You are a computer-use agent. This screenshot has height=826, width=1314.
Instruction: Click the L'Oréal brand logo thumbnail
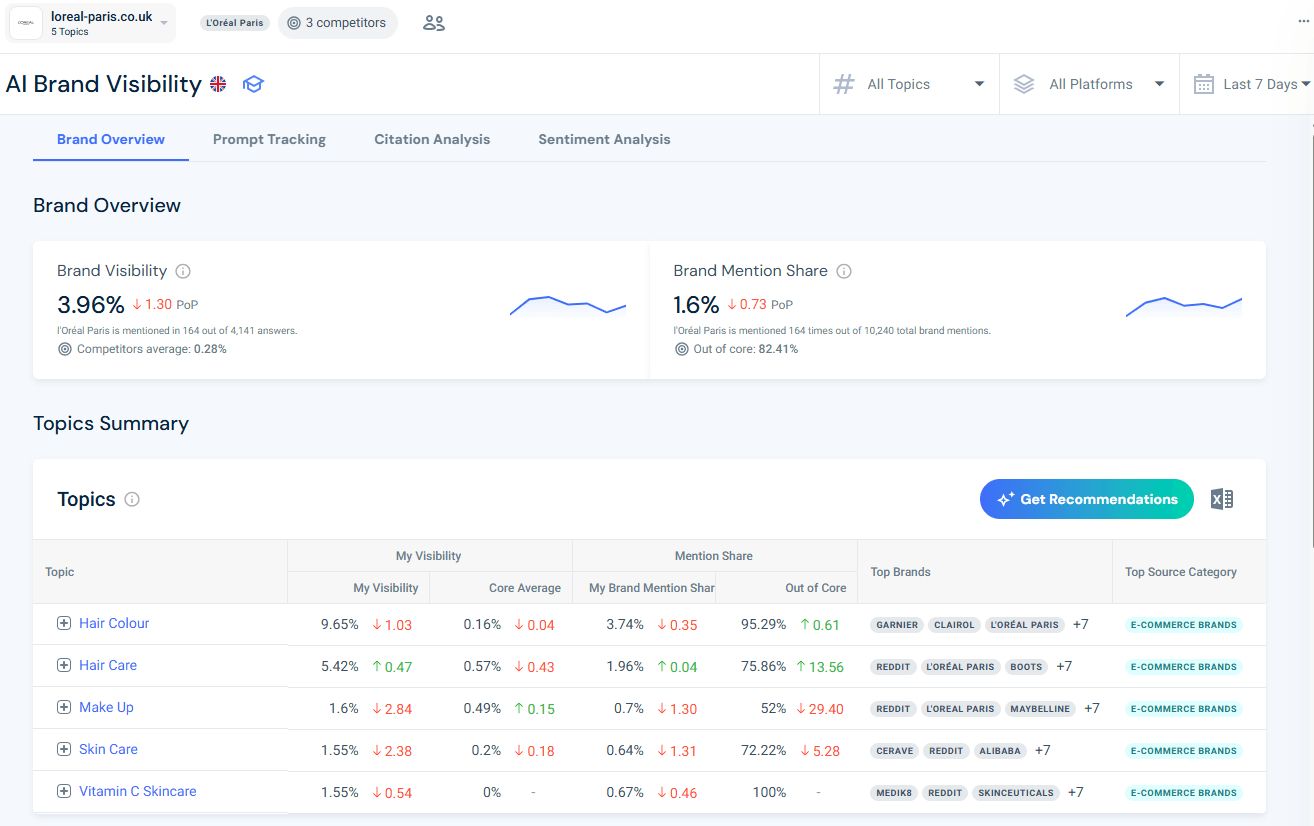pos(26,23)
